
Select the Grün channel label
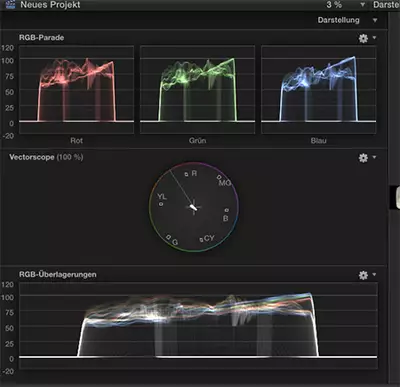(197, 140)
